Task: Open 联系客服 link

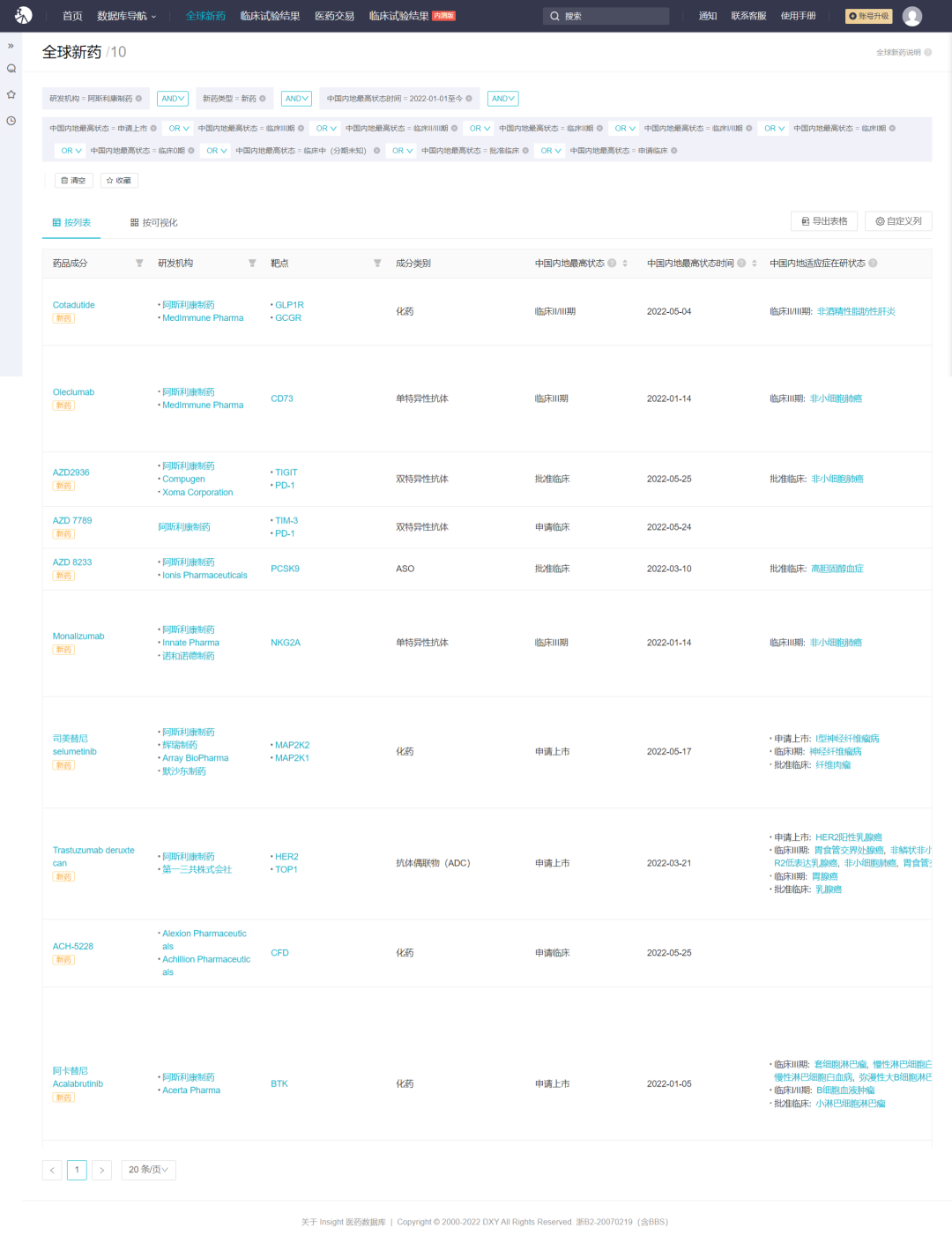Action: point(748,16)
